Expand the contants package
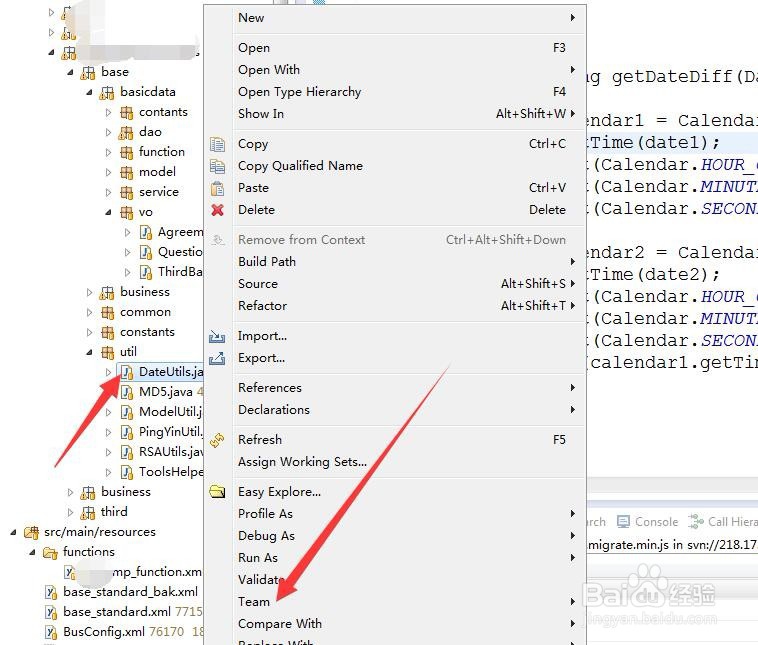758x645 pixels. 108,113
